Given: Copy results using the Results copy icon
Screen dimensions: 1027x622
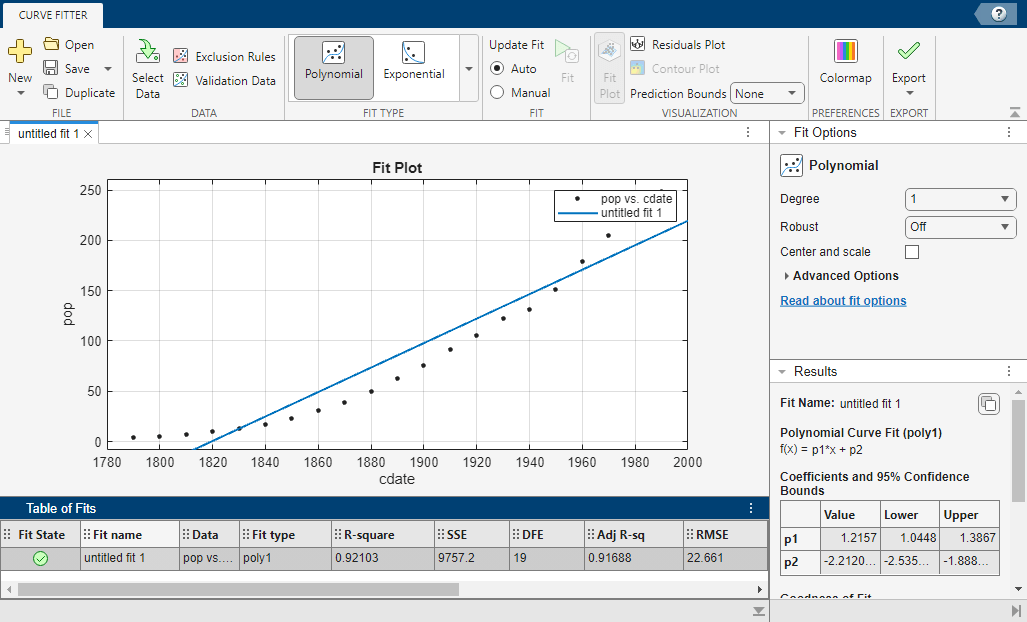Looking at the screenshot, I should [x=987, y=404].
